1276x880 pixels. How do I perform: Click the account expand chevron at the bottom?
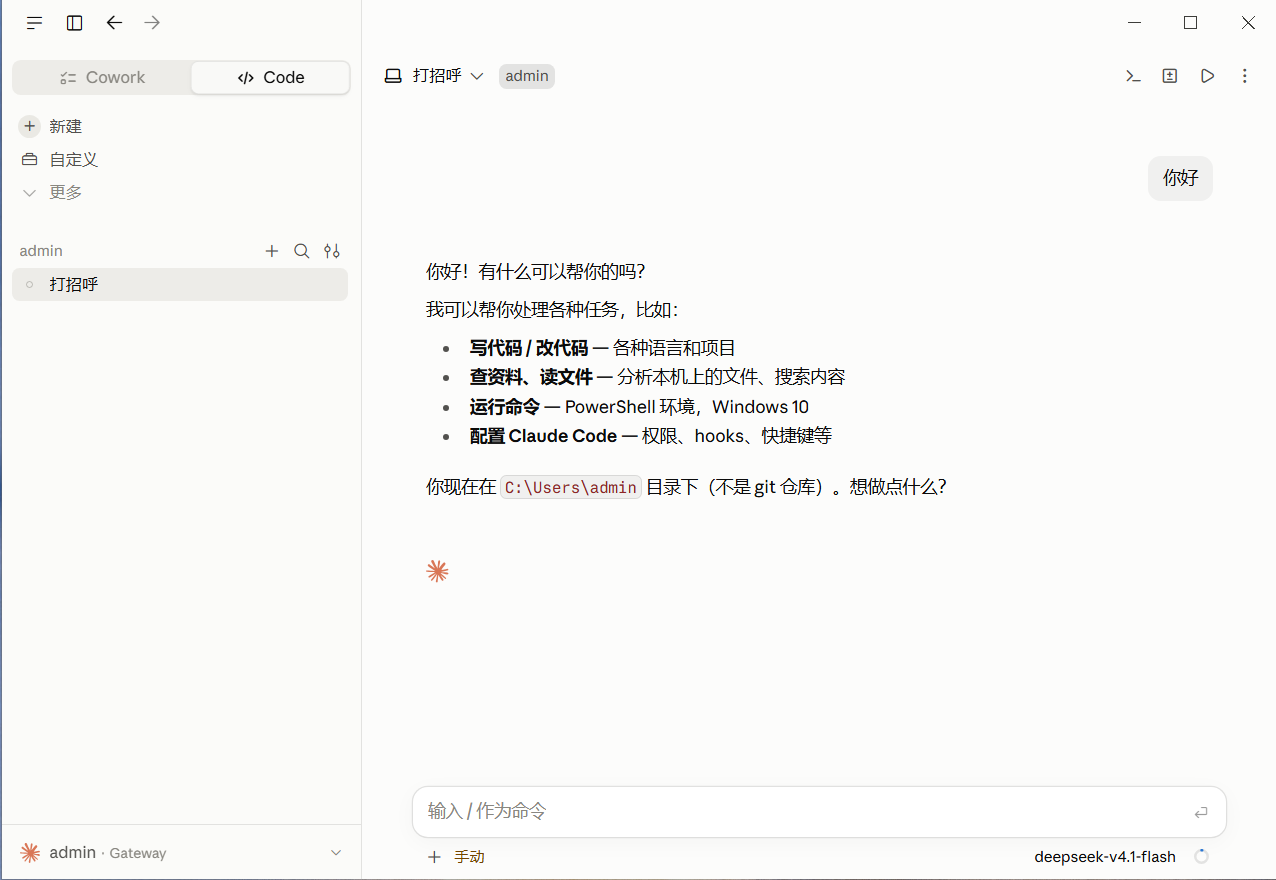(336, 853)
